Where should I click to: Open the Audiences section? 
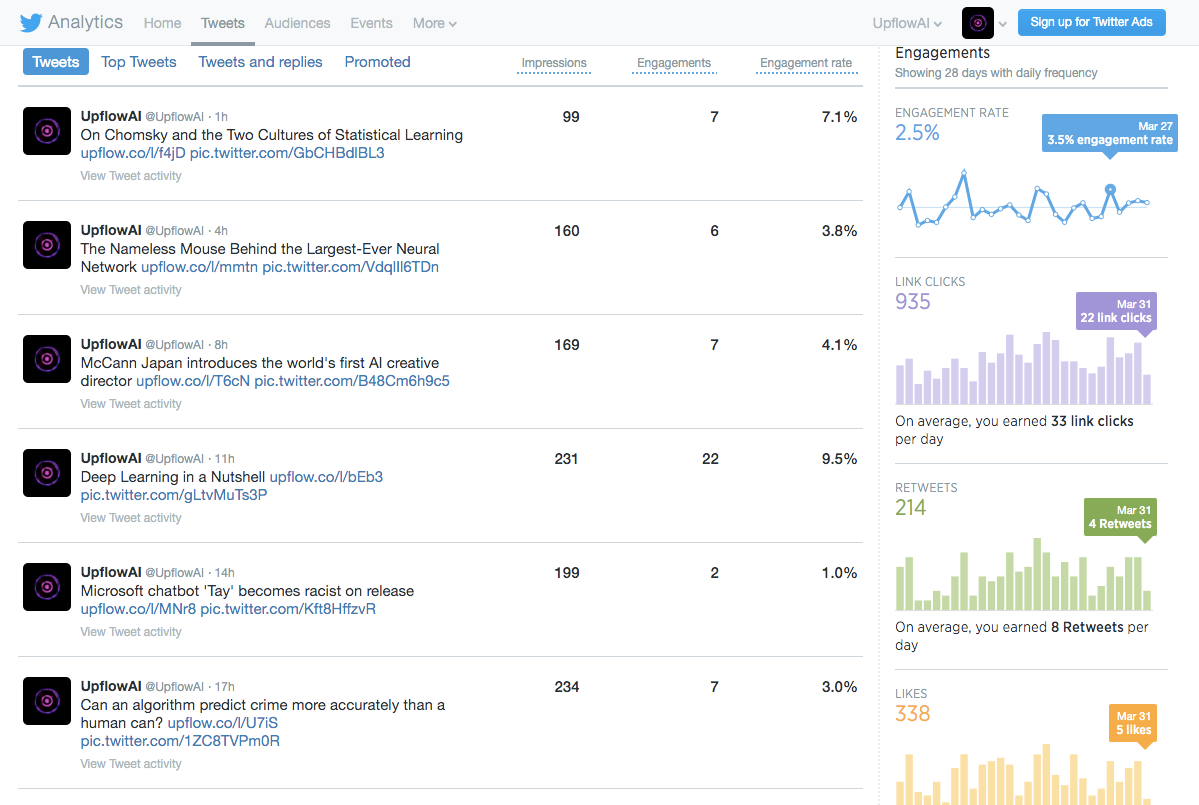coord(297,24)
